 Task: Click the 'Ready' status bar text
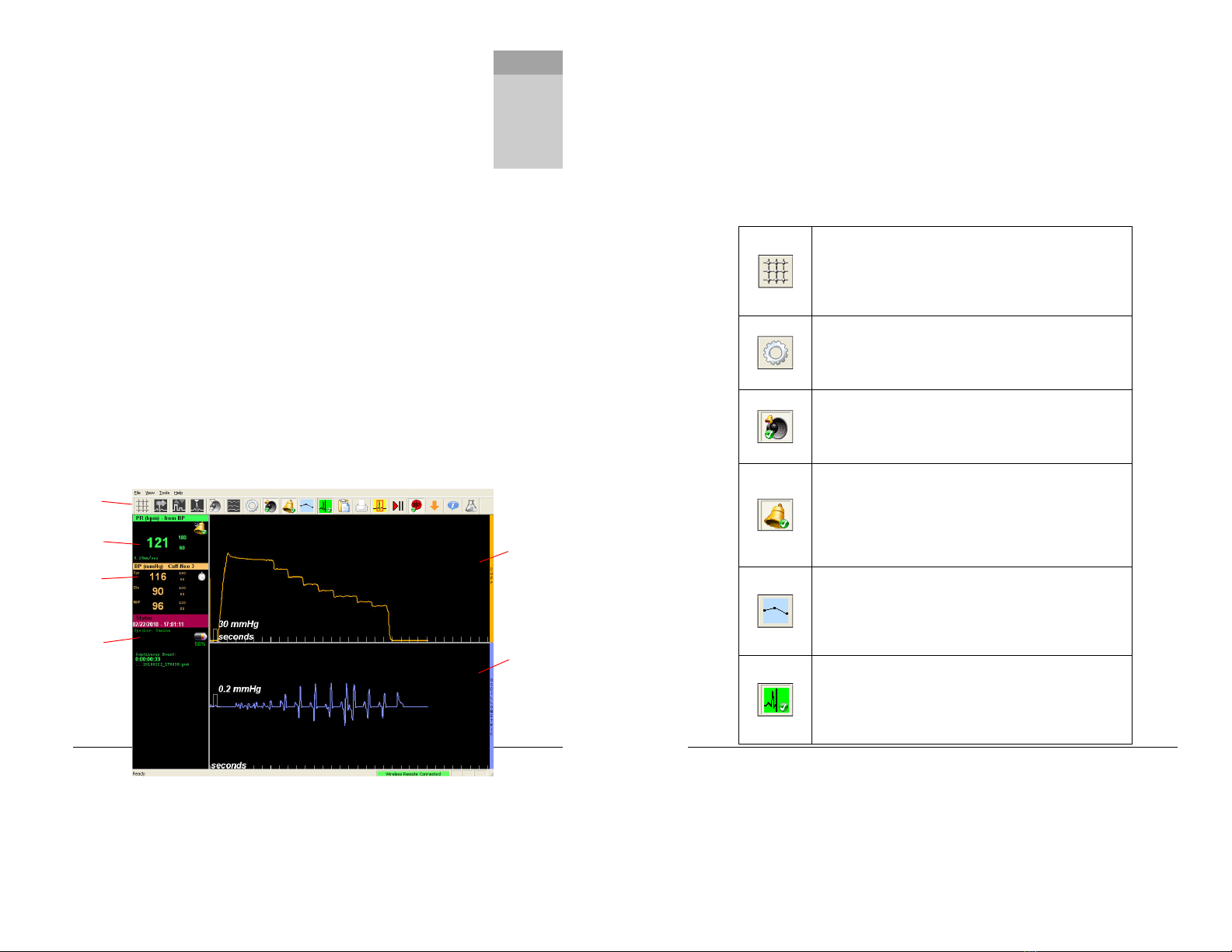[x=138, y=774]
